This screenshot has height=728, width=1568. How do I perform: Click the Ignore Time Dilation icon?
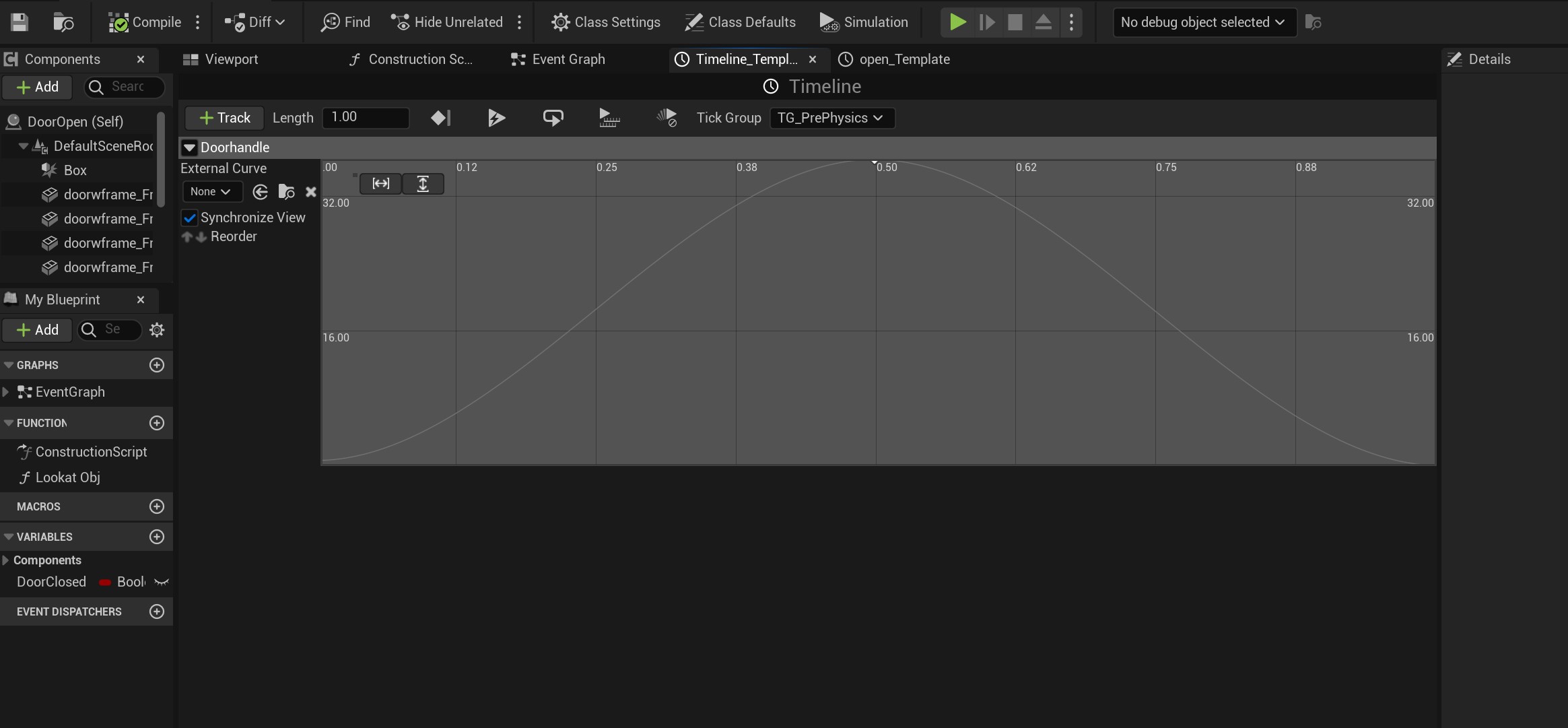coord(667,118)
